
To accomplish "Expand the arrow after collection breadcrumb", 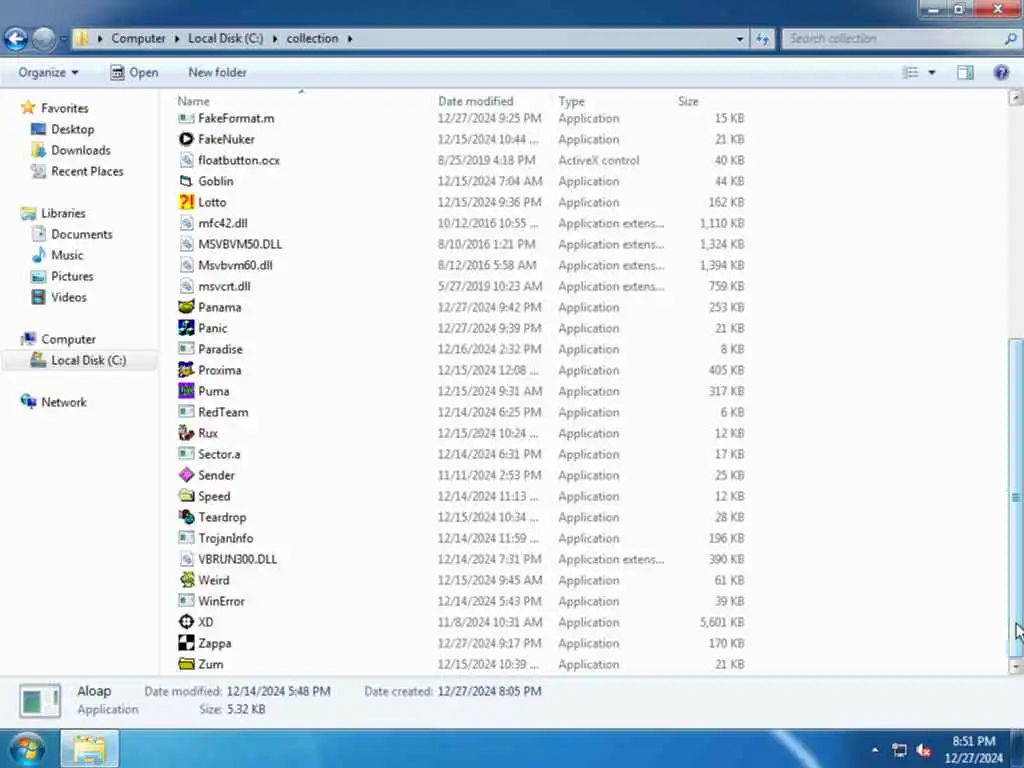I will click(x=350, y=39).
